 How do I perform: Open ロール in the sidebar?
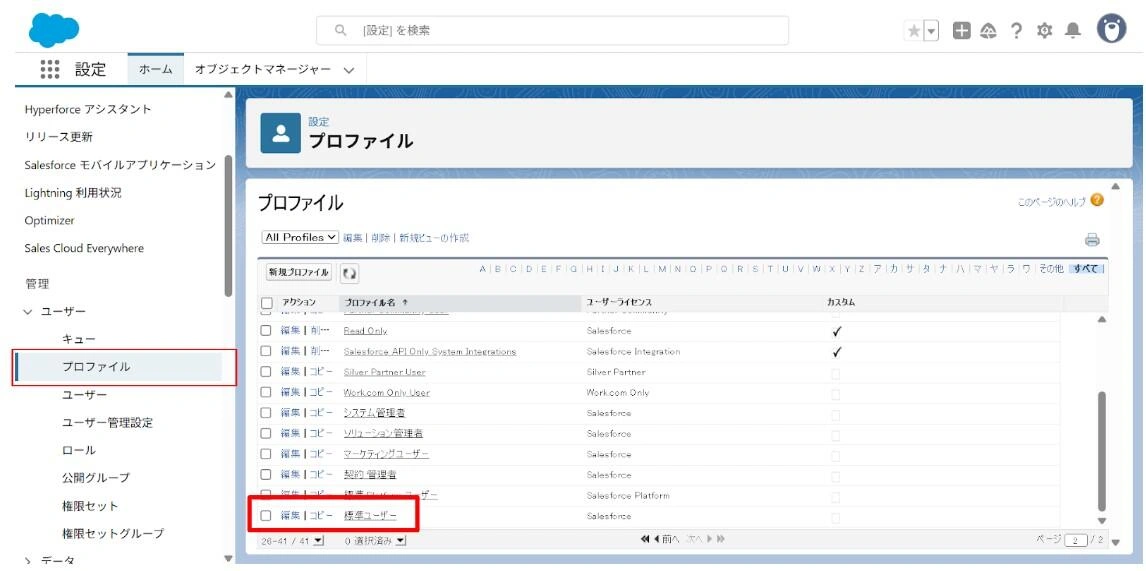[x=79, y=450]
